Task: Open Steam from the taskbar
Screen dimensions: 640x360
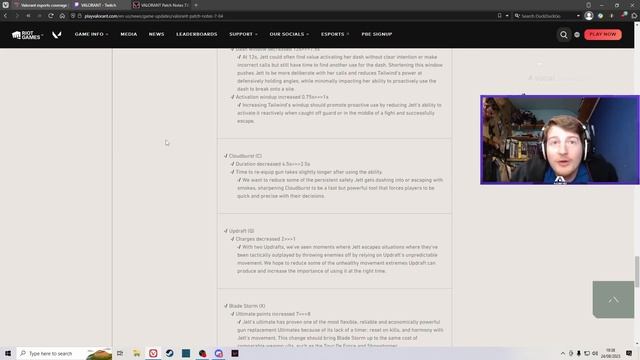Action: pyautogui.click(x=169, y=353)
